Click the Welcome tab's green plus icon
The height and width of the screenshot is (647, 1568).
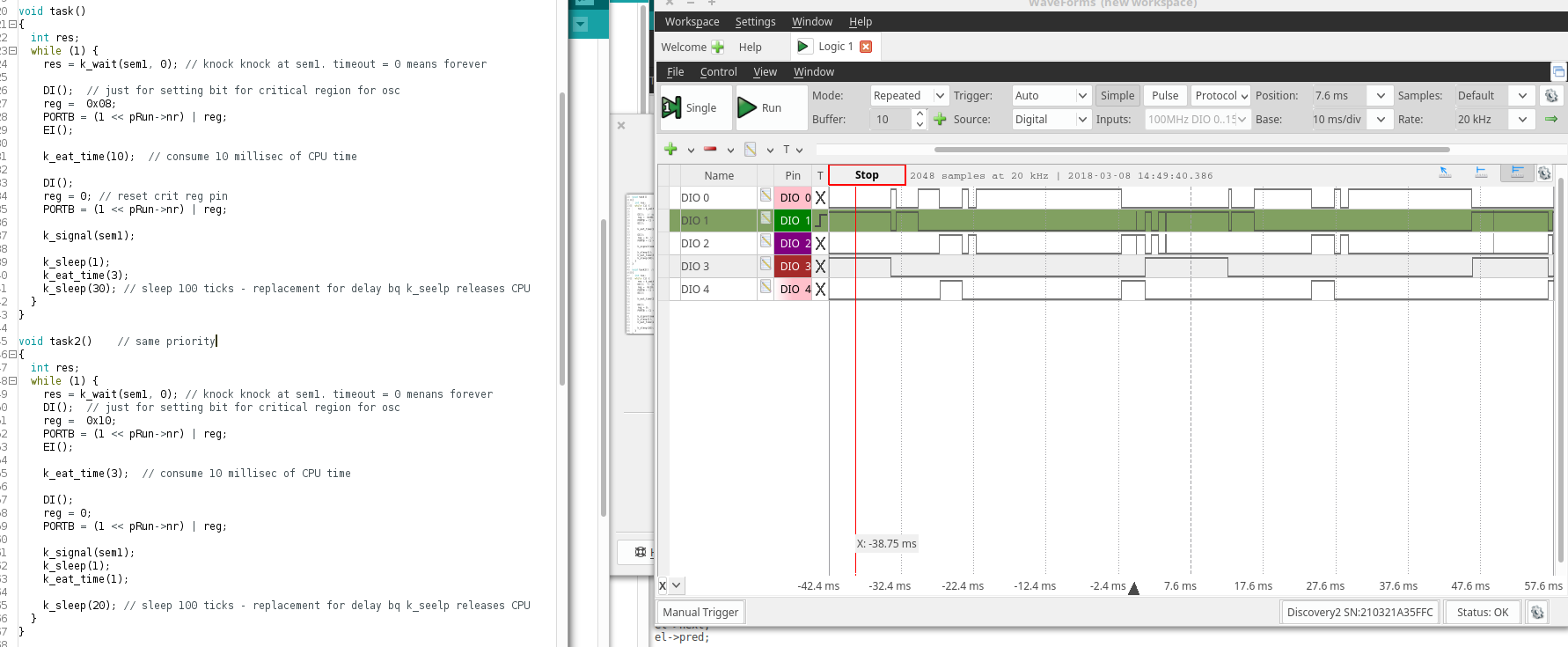pos(718,47)
